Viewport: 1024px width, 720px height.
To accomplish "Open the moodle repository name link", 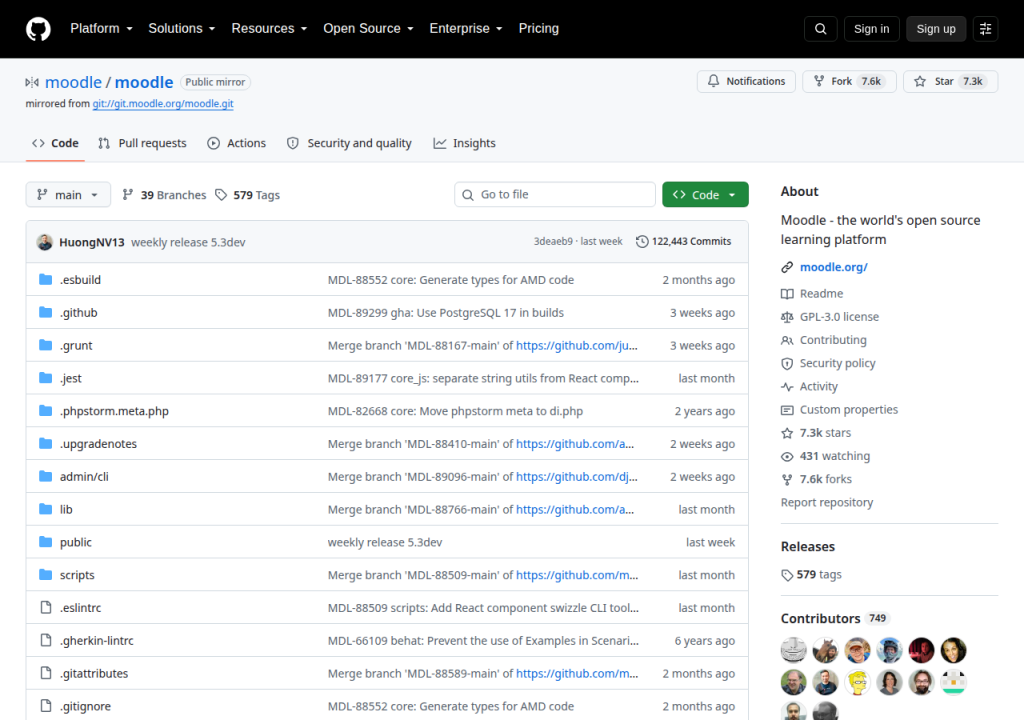I will point(144,82).
